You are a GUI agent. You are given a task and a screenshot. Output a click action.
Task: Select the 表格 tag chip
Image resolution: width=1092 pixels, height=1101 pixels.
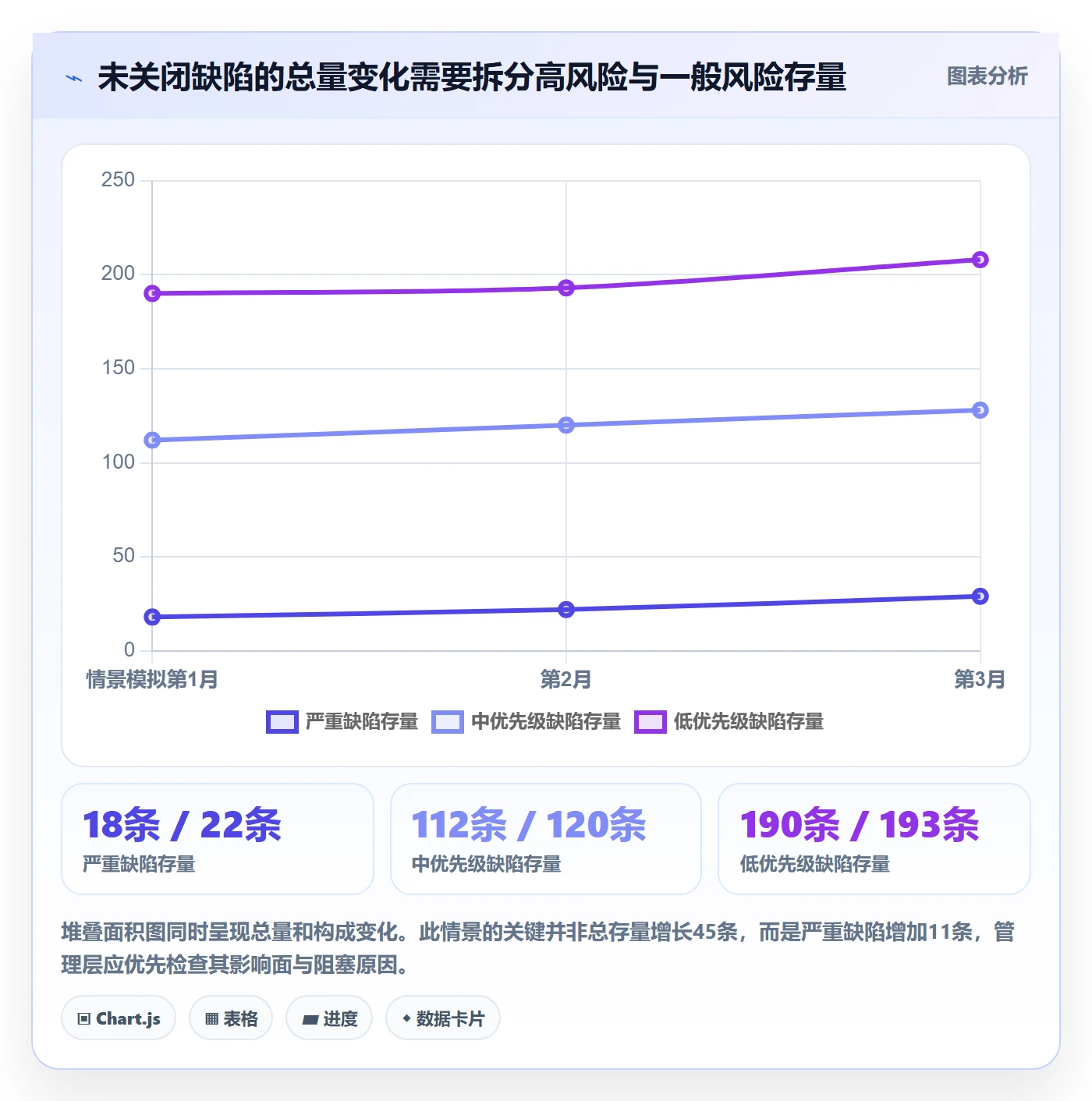(231, 1018)
